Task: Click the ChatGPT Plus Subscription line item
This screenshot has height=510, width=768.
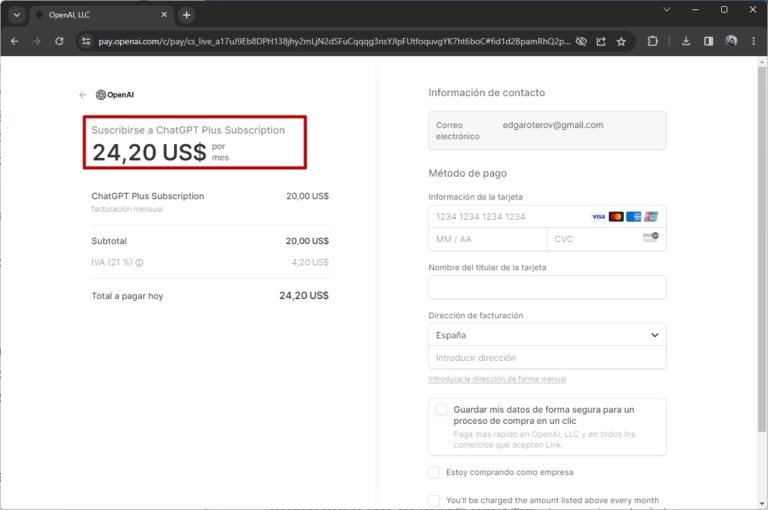Action: pyautogui.click(x=147, y=196)
